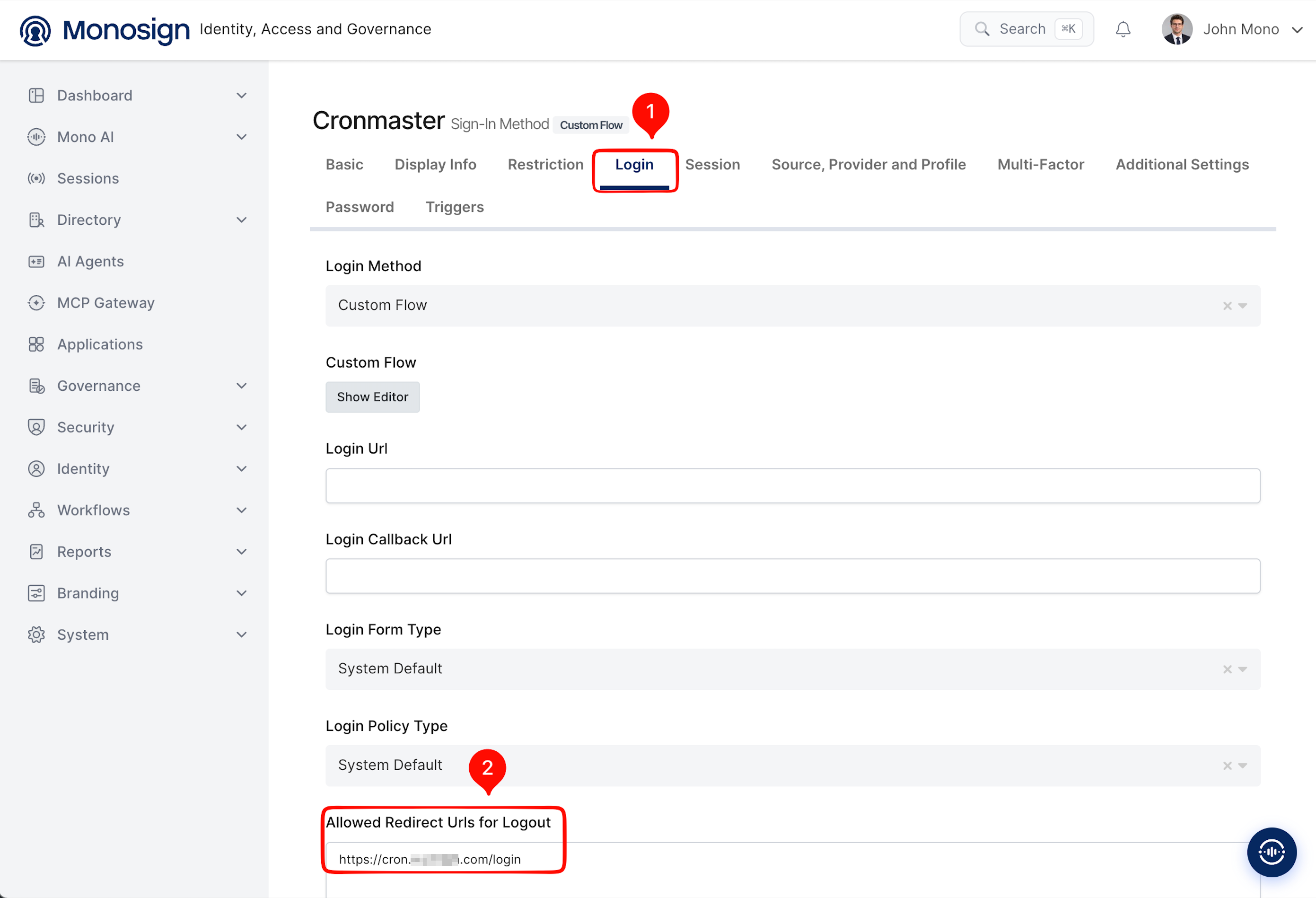
Task: Click John Mono's profile avatar
Action: (1177, 29)
